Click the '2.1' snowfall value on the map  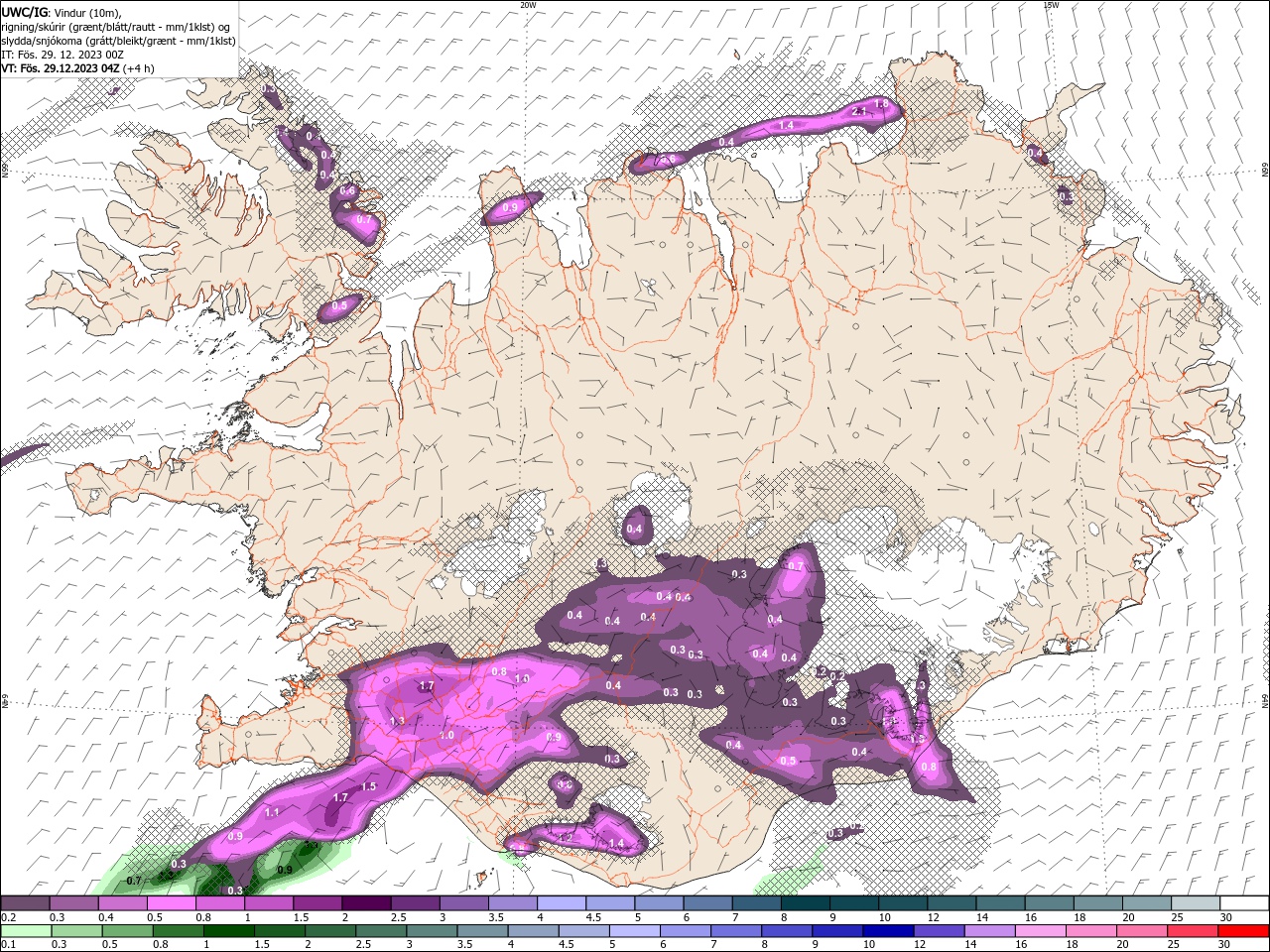[x=859, y=111]
